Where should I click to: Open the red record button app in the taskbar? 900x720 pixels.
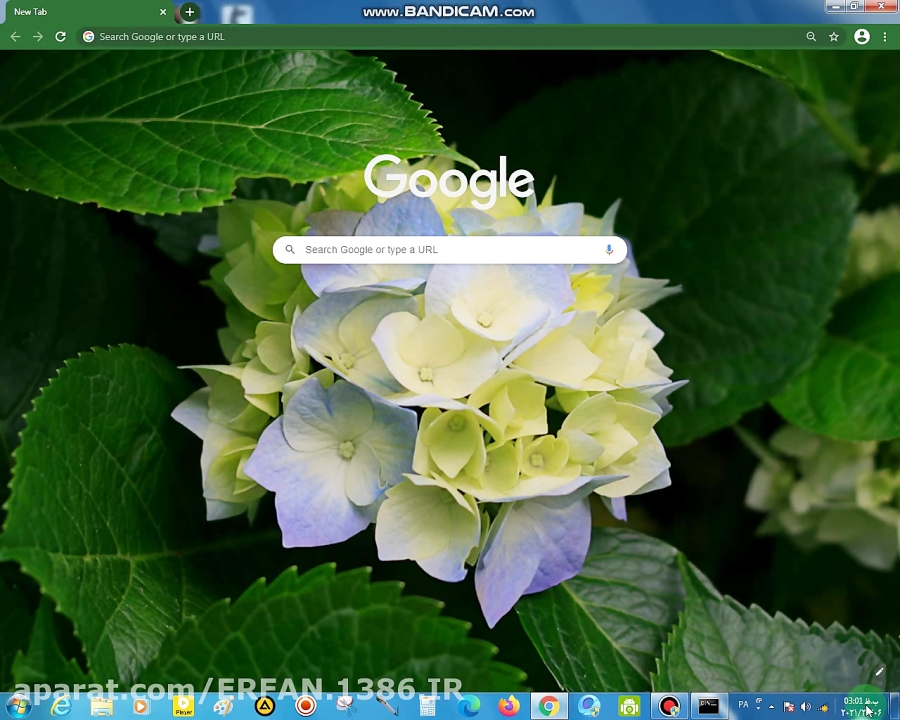click(x=306, y=706)
